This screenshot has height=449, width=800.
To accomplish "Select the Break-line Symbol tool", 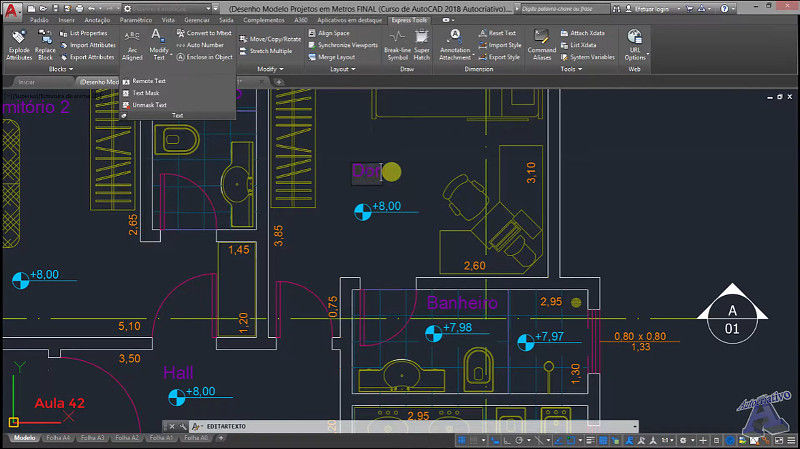I will click(397, 45).
